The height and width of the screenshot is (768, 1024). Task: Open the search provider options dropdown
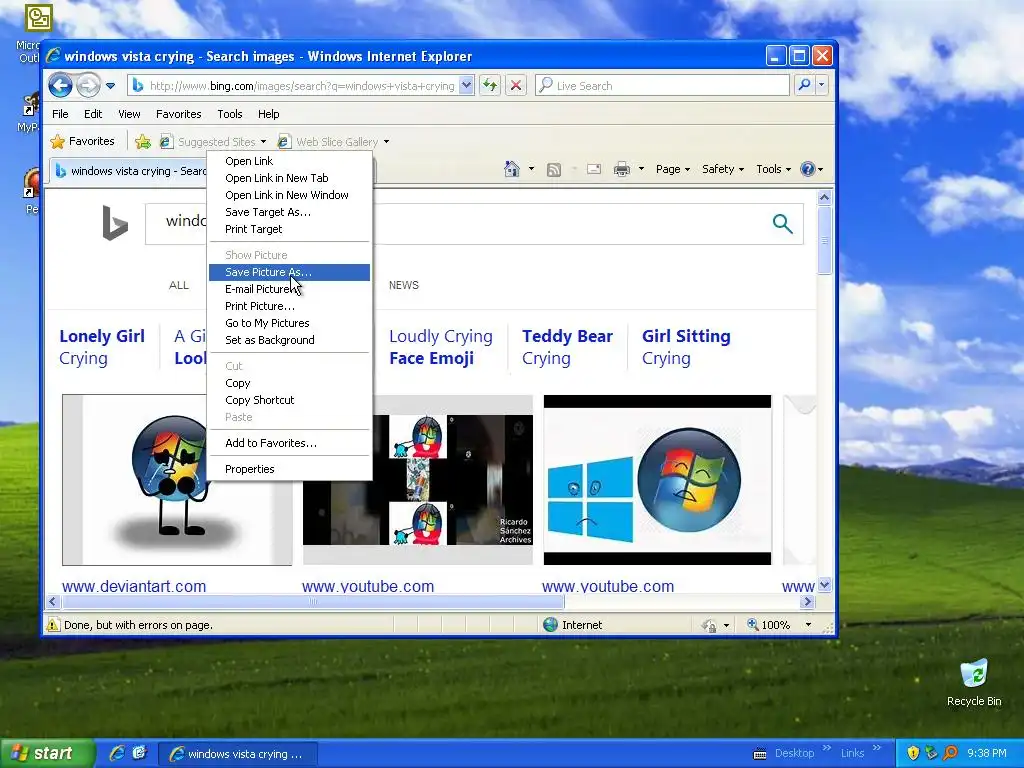click(822, 85)
